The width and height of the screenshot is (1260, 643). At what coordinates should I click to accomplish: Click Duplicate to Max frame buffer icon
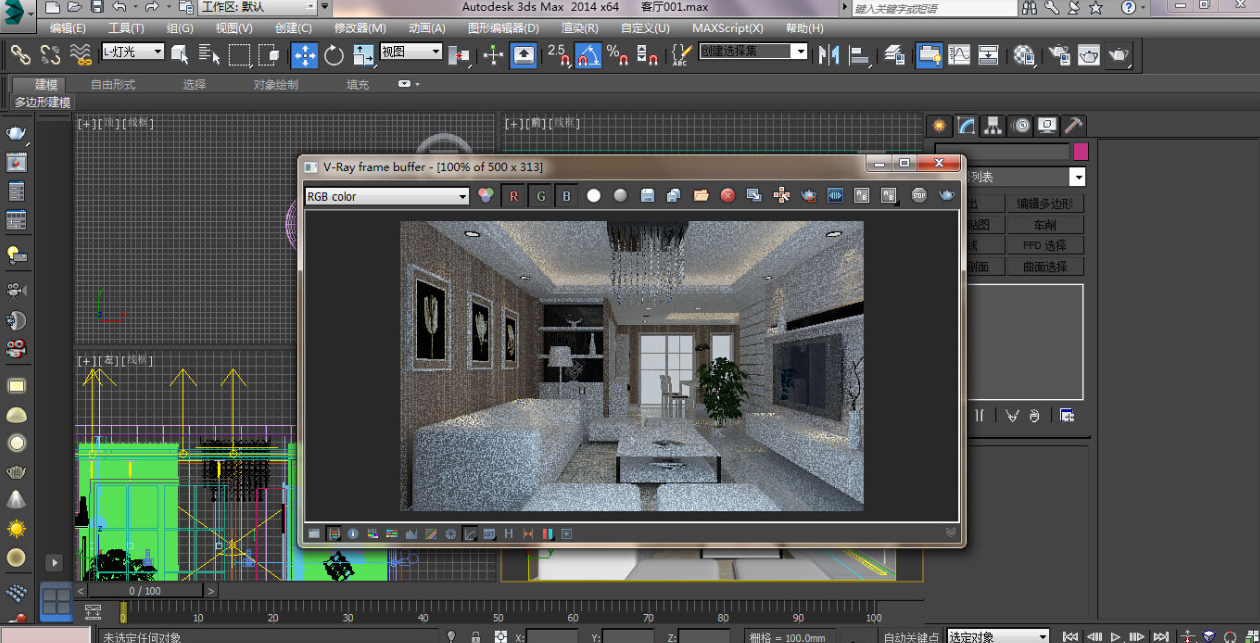point(754,195)
